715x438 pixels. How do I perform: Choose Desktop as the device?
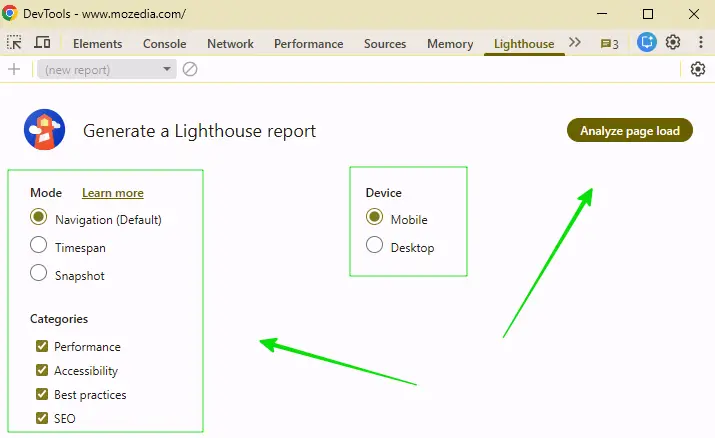tap(375, 246)
